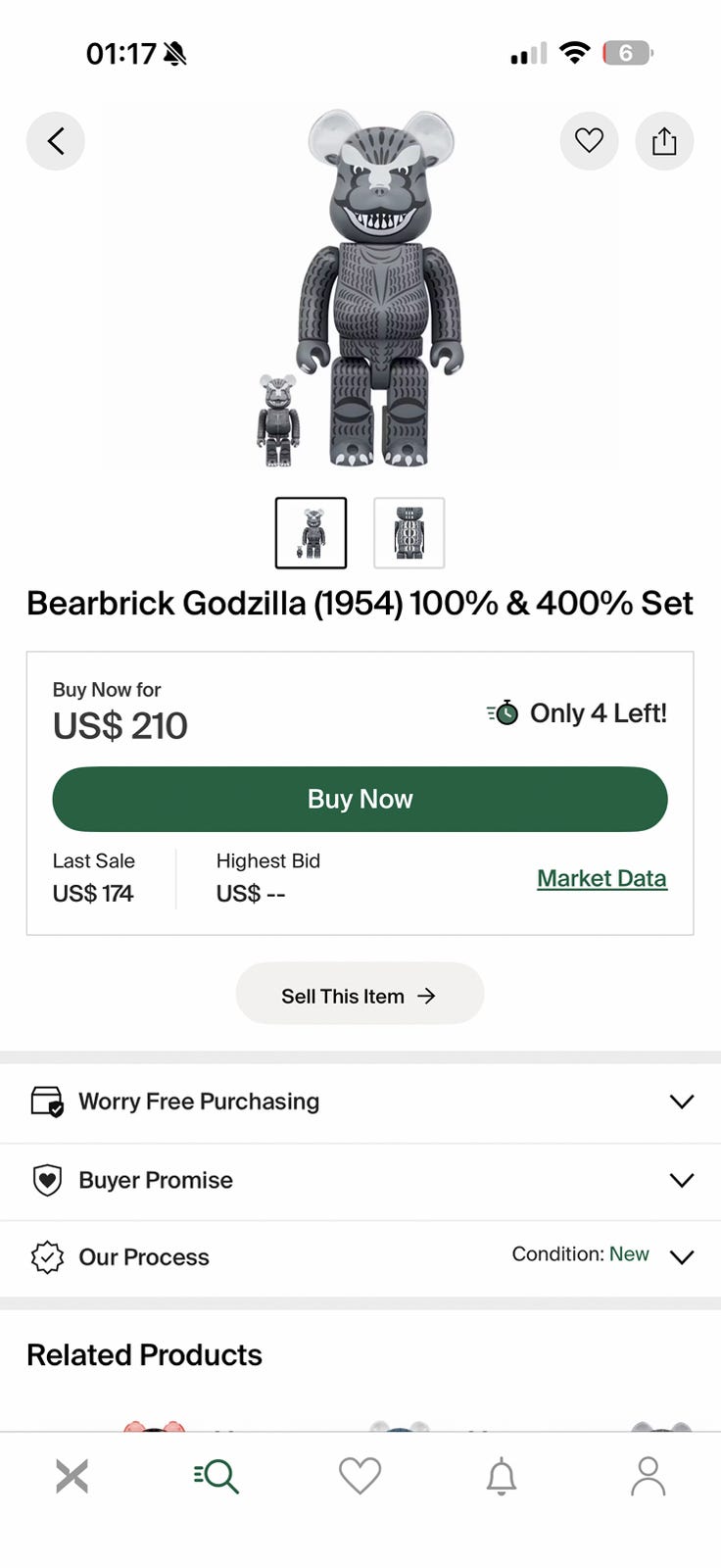This screenshot has width=721, height=1568.
Task: Expand the Buyer Promise chevron
Action: tap(681, 1180)
